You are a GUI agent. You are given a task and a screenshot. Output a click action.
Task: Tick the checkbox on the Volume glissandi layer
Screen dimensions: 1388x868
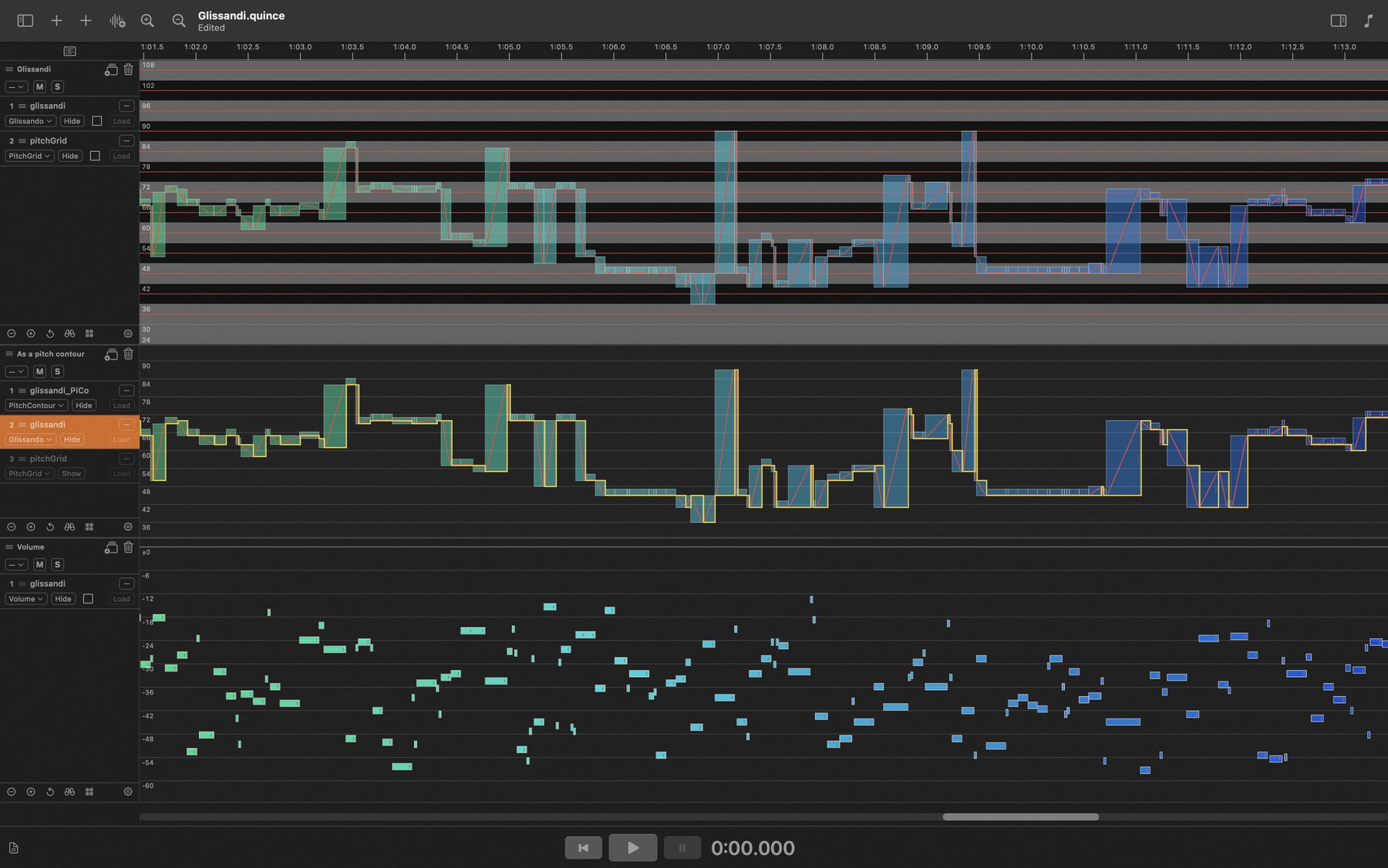click(x=88, y=599)
